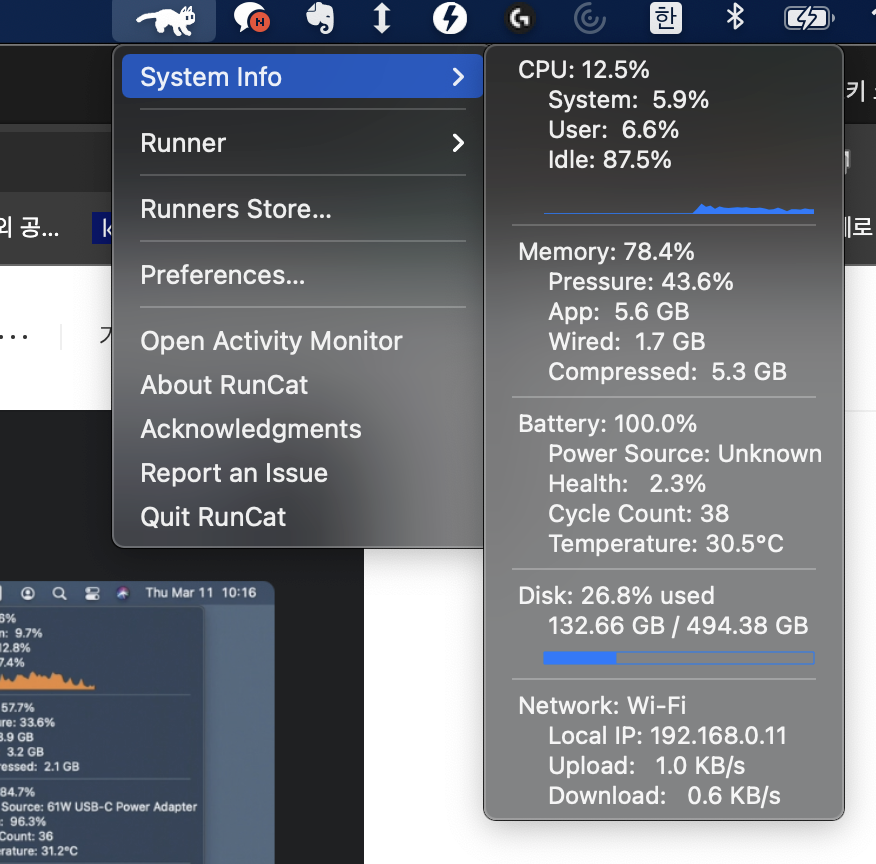Click the Network: Wi-Fi header
The height and width of the screenshot is (864, 876).
coord(602,706)
